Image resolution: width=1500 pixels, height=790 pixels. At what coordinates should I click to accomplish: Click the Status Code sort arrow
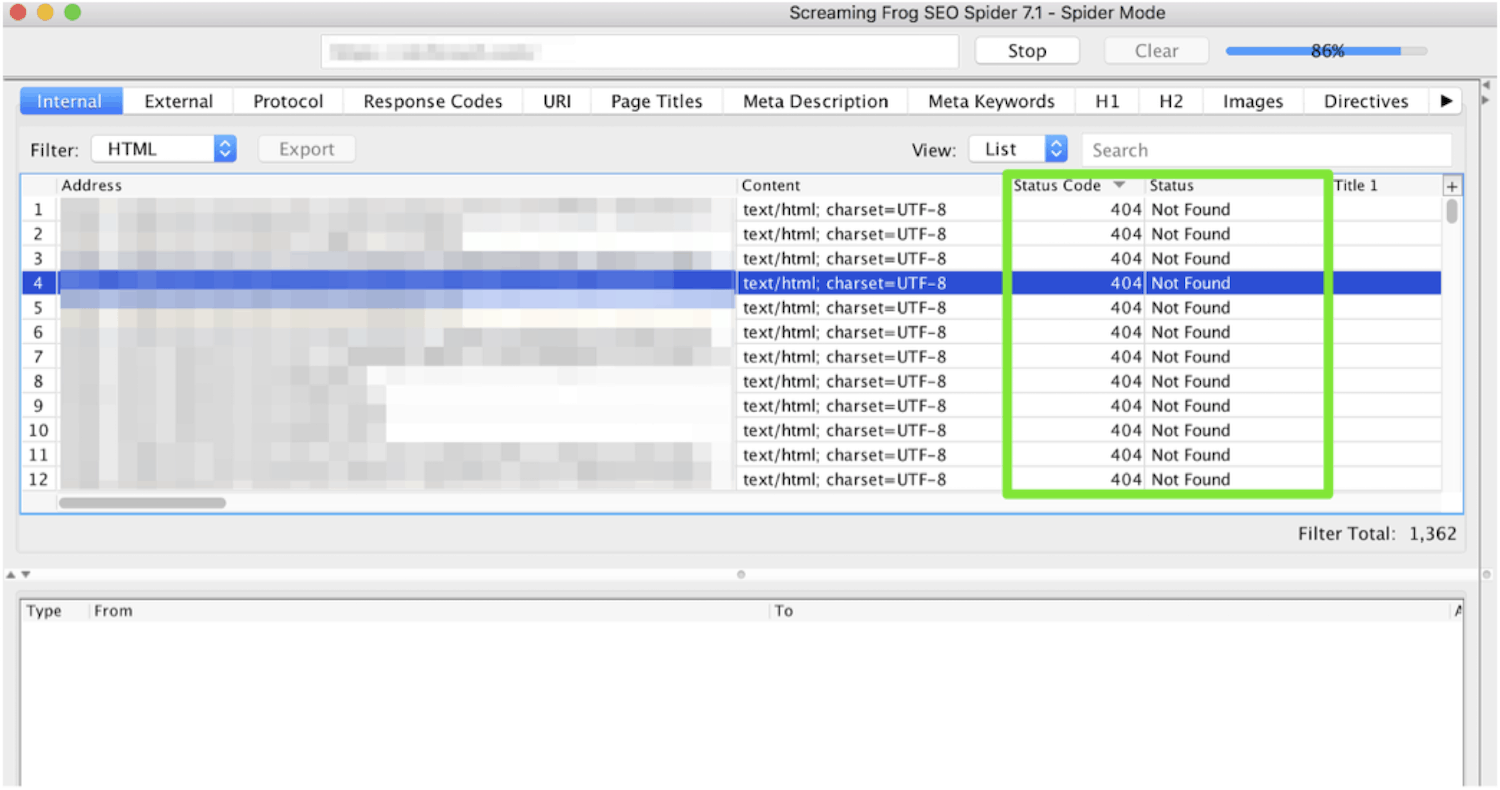click(x=1119, y=185)
